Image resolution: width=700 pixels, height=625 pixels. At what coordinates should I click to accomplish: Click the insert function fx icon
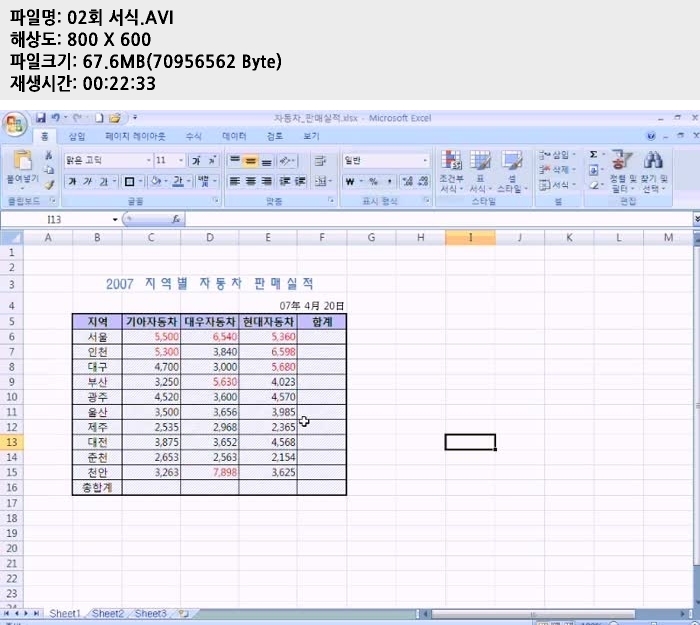pos(176,219)
